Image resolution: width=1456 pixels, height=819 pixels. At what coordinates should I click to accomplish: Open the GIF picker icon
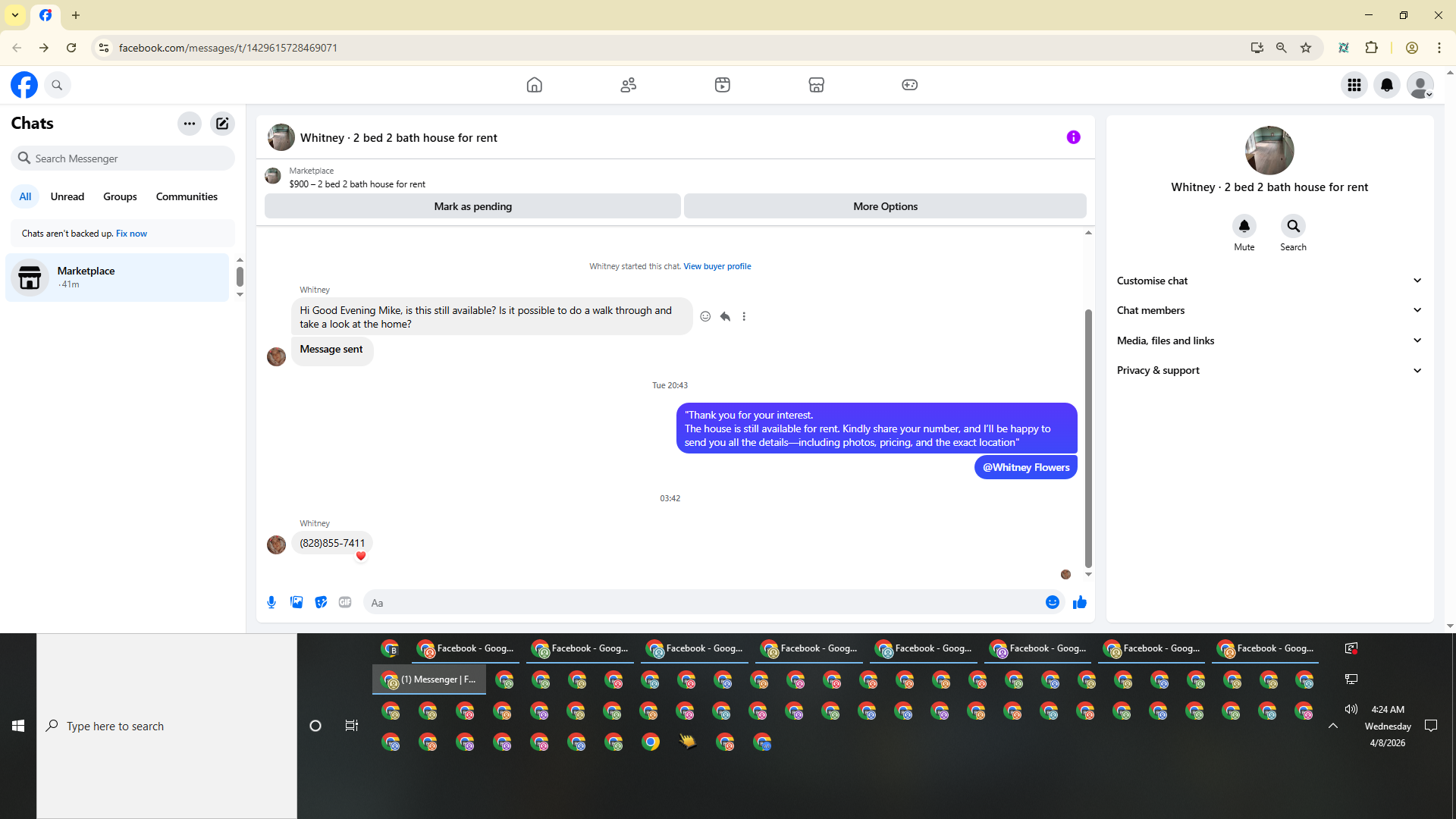[x=345, y=602]
